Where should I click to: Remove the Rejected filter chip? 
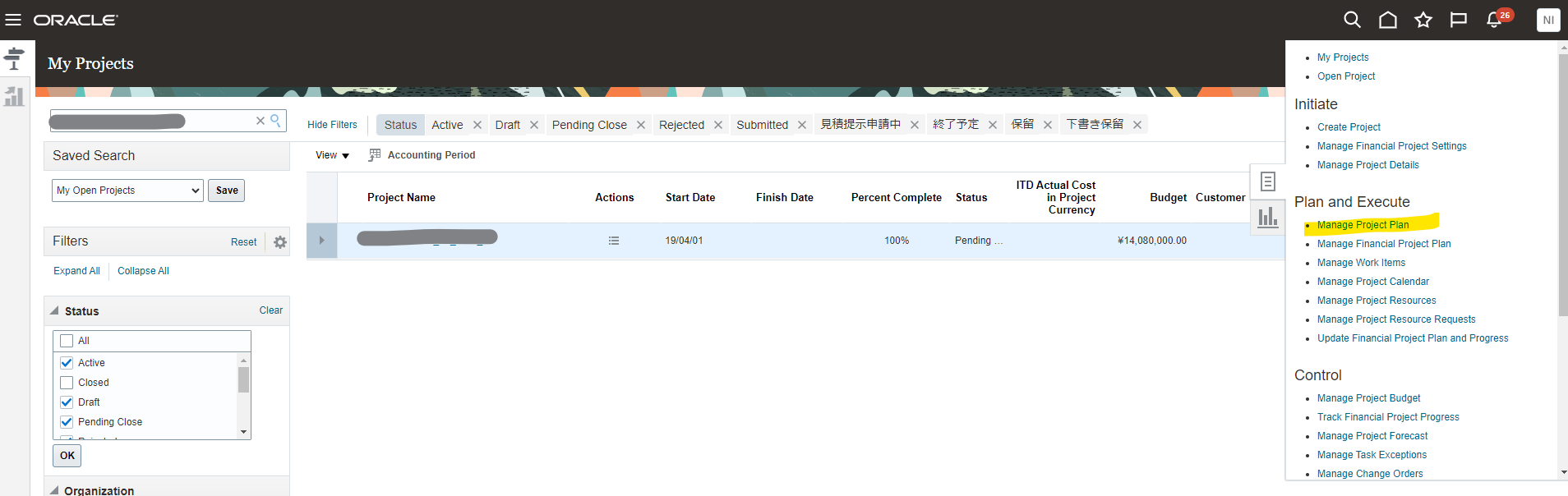[718, 125]
